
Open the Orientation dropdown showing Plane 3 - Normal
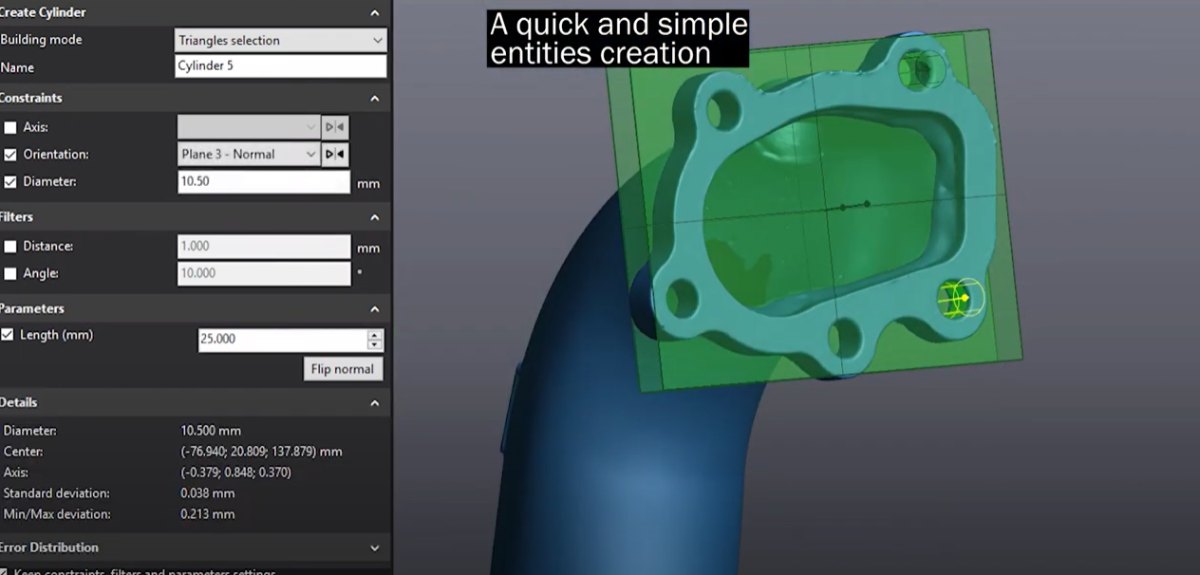(x=248, y=154)
